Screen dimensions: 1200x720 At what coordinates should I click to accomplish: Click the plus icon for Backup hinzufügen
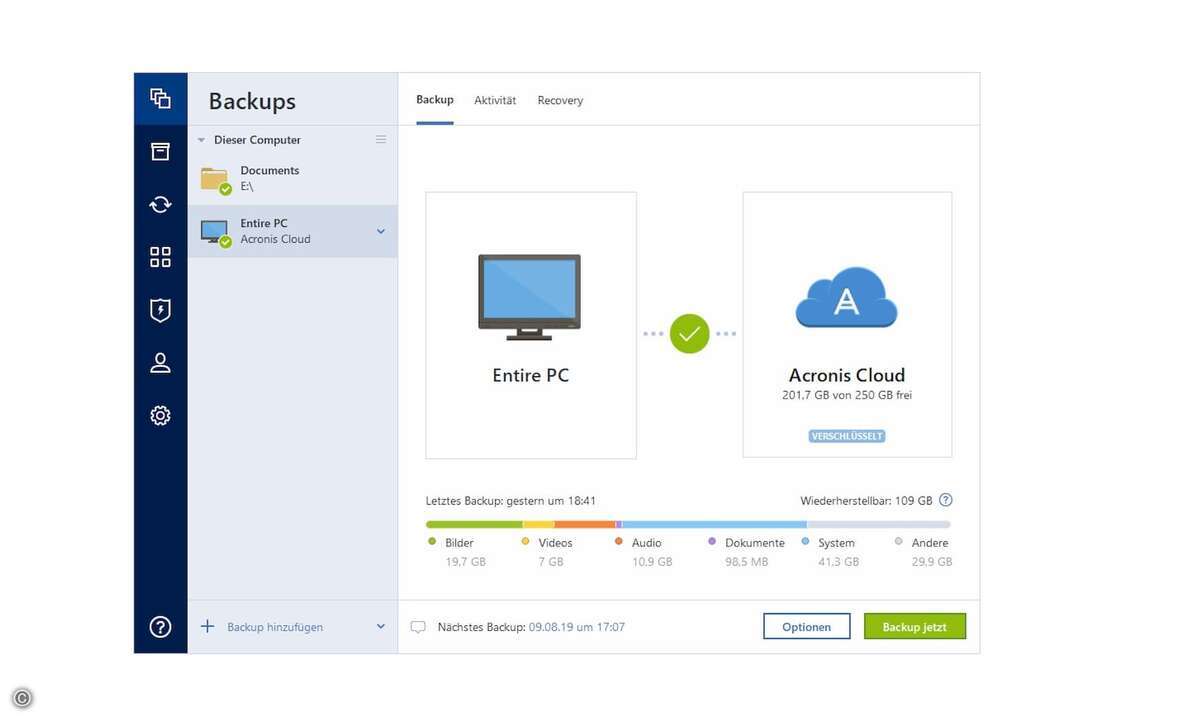tap(208, 626)
